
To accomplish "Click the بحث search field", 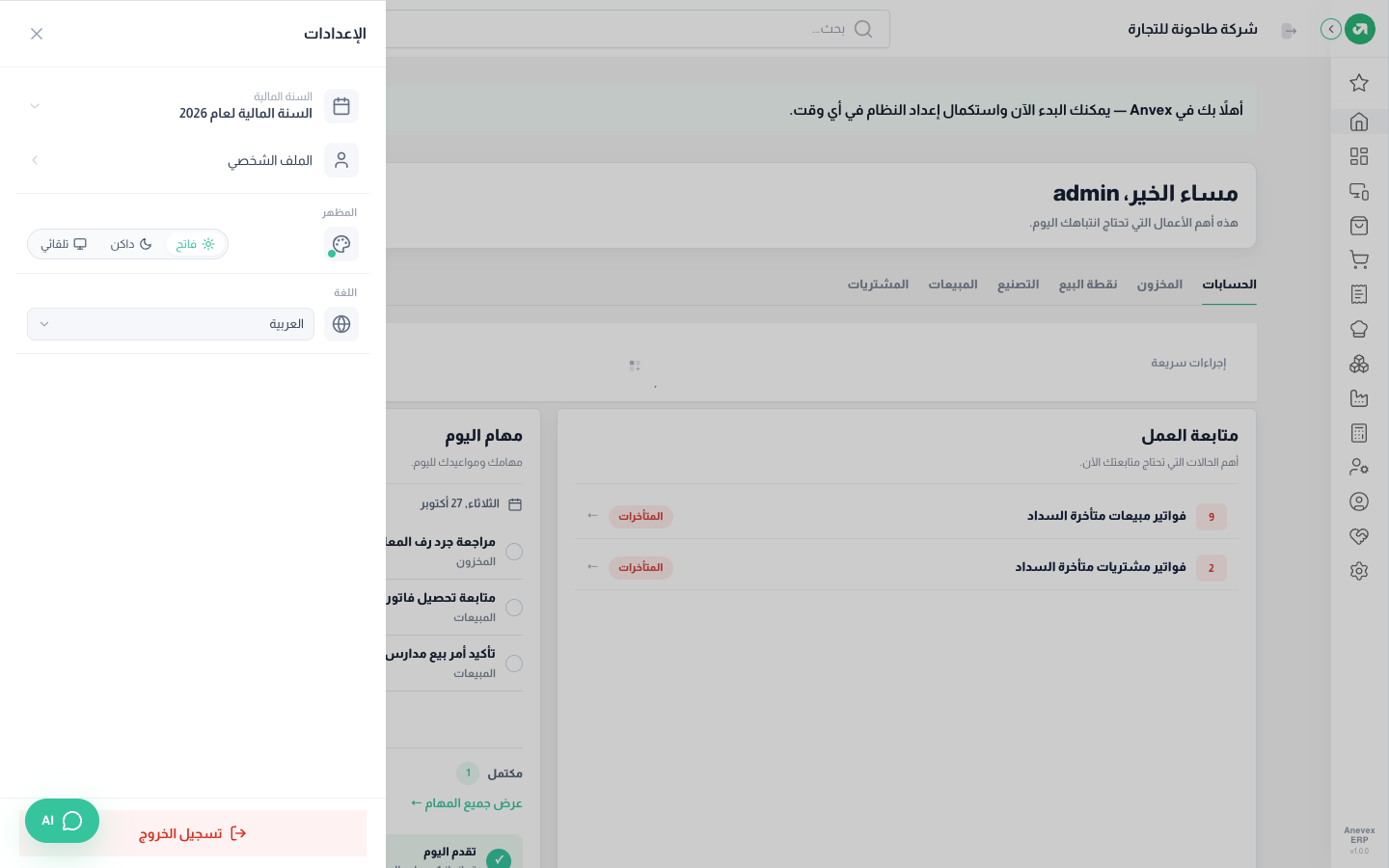I will (637, 29).
